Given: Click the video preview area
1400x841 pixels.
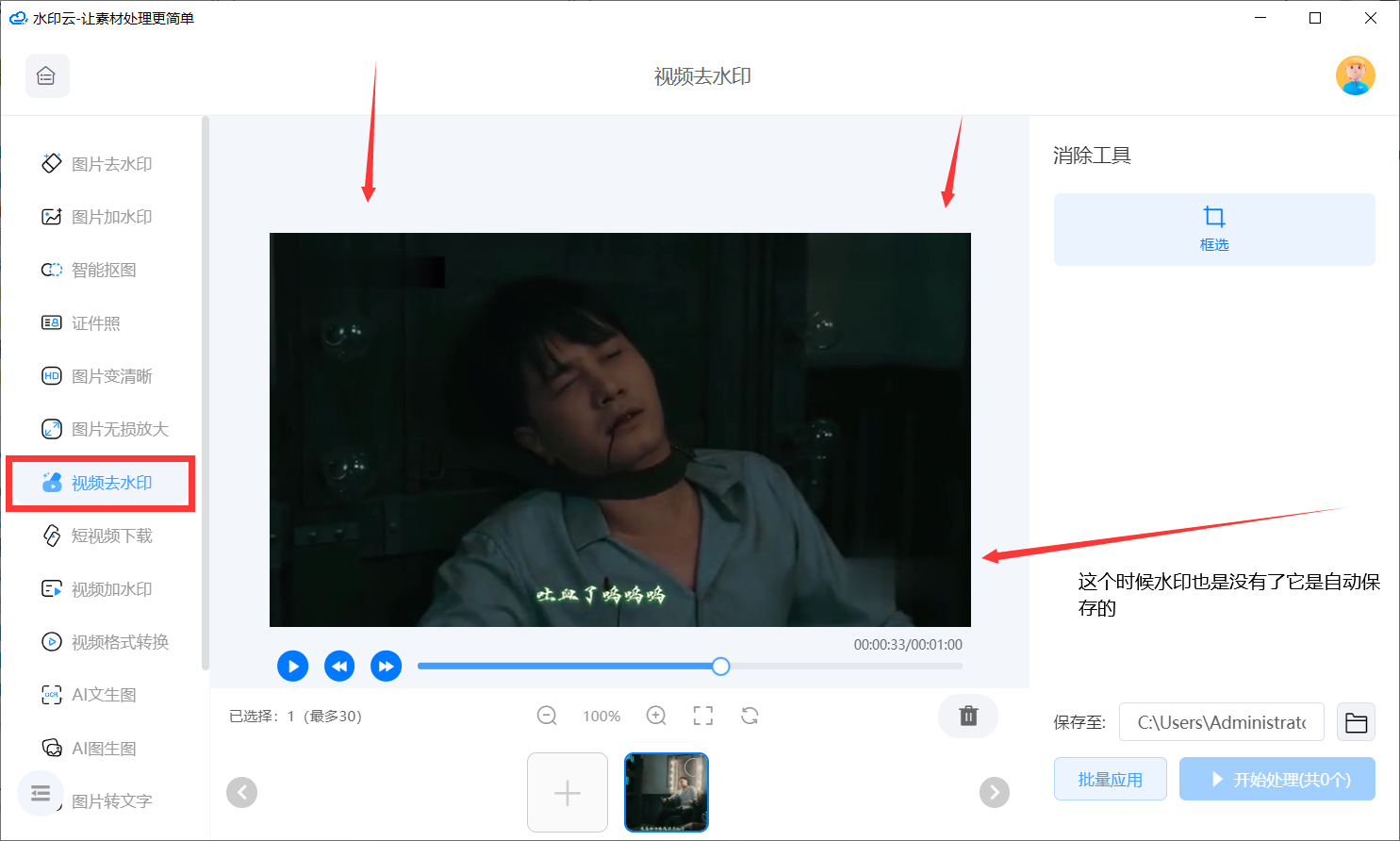Looking at the screenshot, I should (x=620, y=430).
